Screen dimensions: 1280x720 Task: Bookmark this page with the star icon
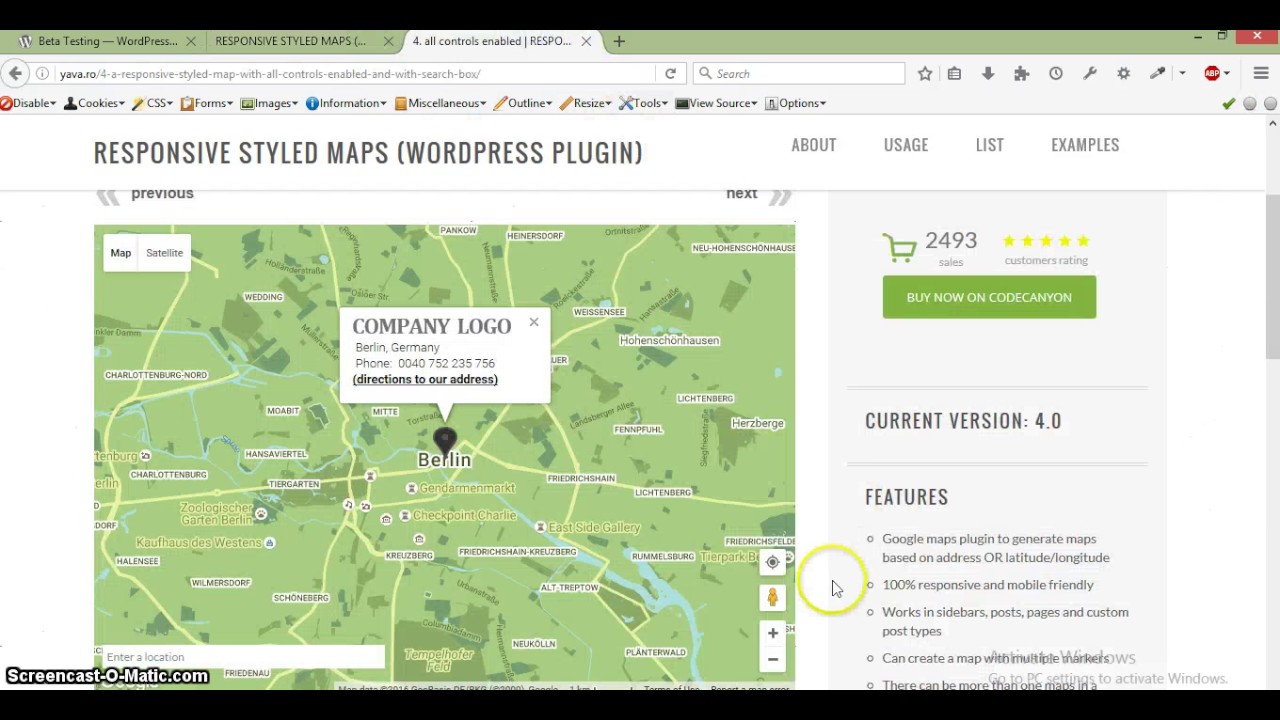click(x=925, y=73)
